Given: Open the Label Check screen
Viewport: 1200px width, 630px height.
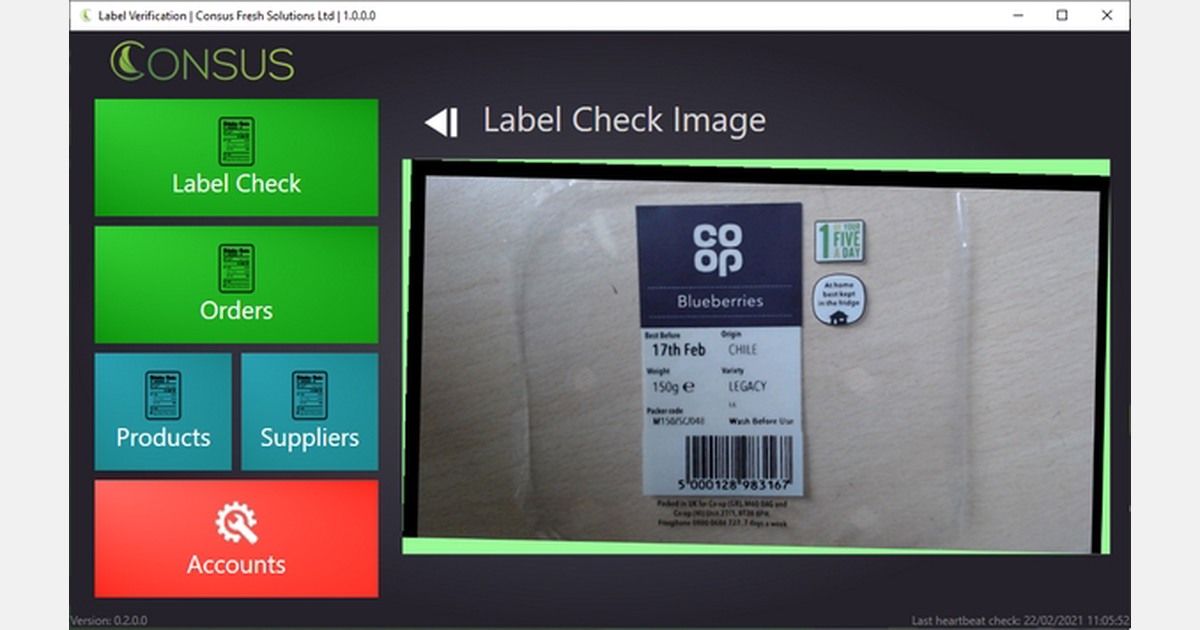Looking at the screenshot, I should 236,157.
